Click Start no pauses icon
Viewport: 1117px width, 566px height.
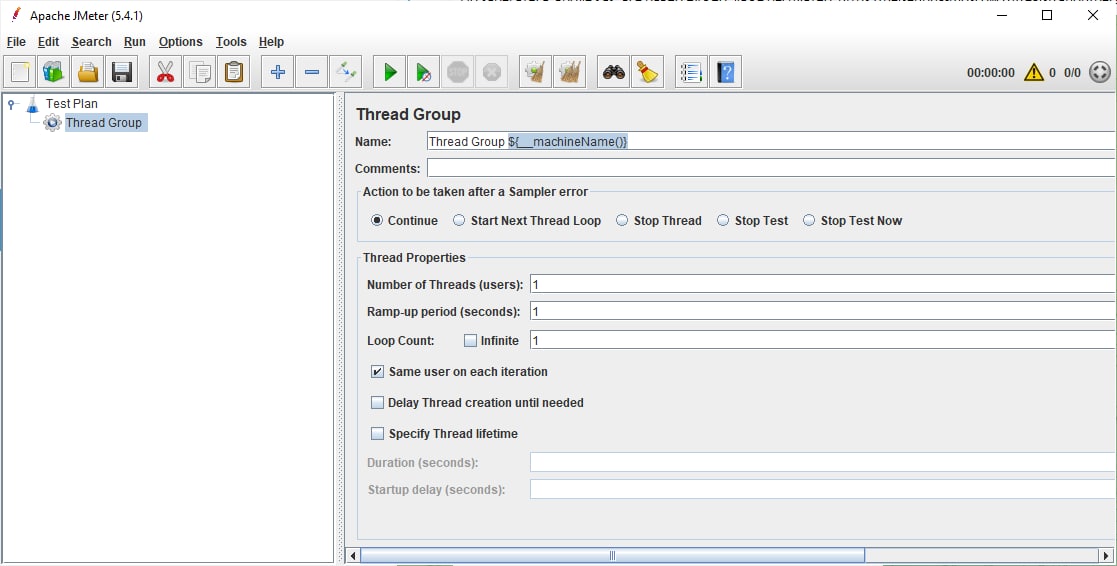pyautogui.click(x=424, y=72)
